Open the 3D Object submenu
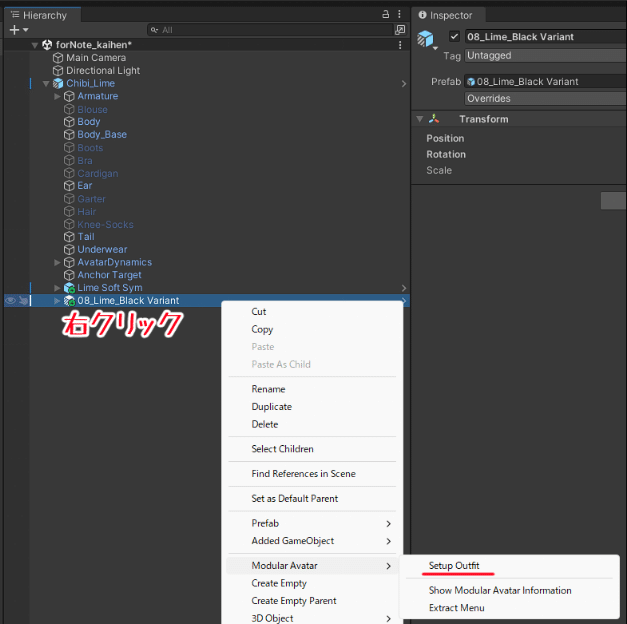Viewport: 627px width, 624px height. click(x=312, y=618)
